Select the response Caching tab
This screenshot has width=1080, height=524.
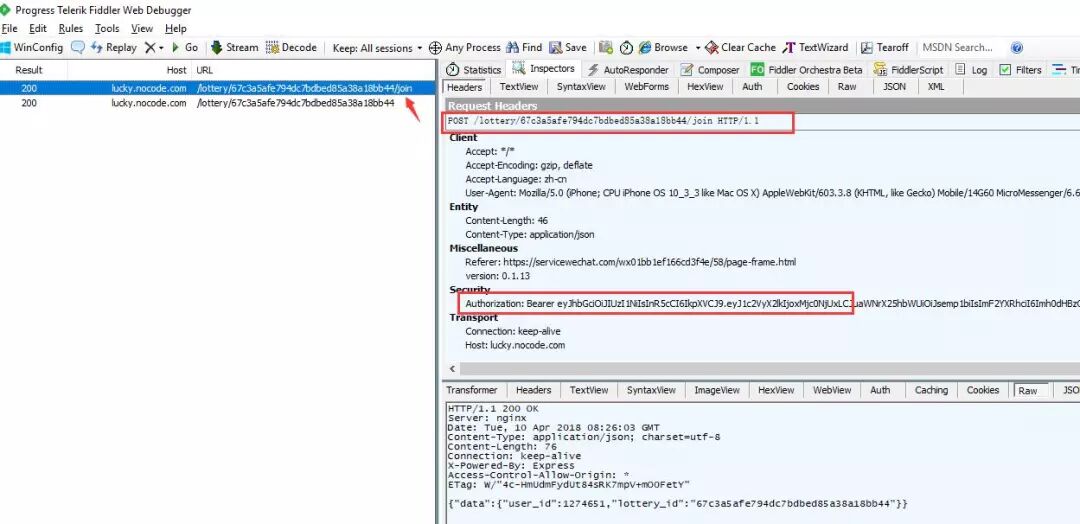pos(931,390)
